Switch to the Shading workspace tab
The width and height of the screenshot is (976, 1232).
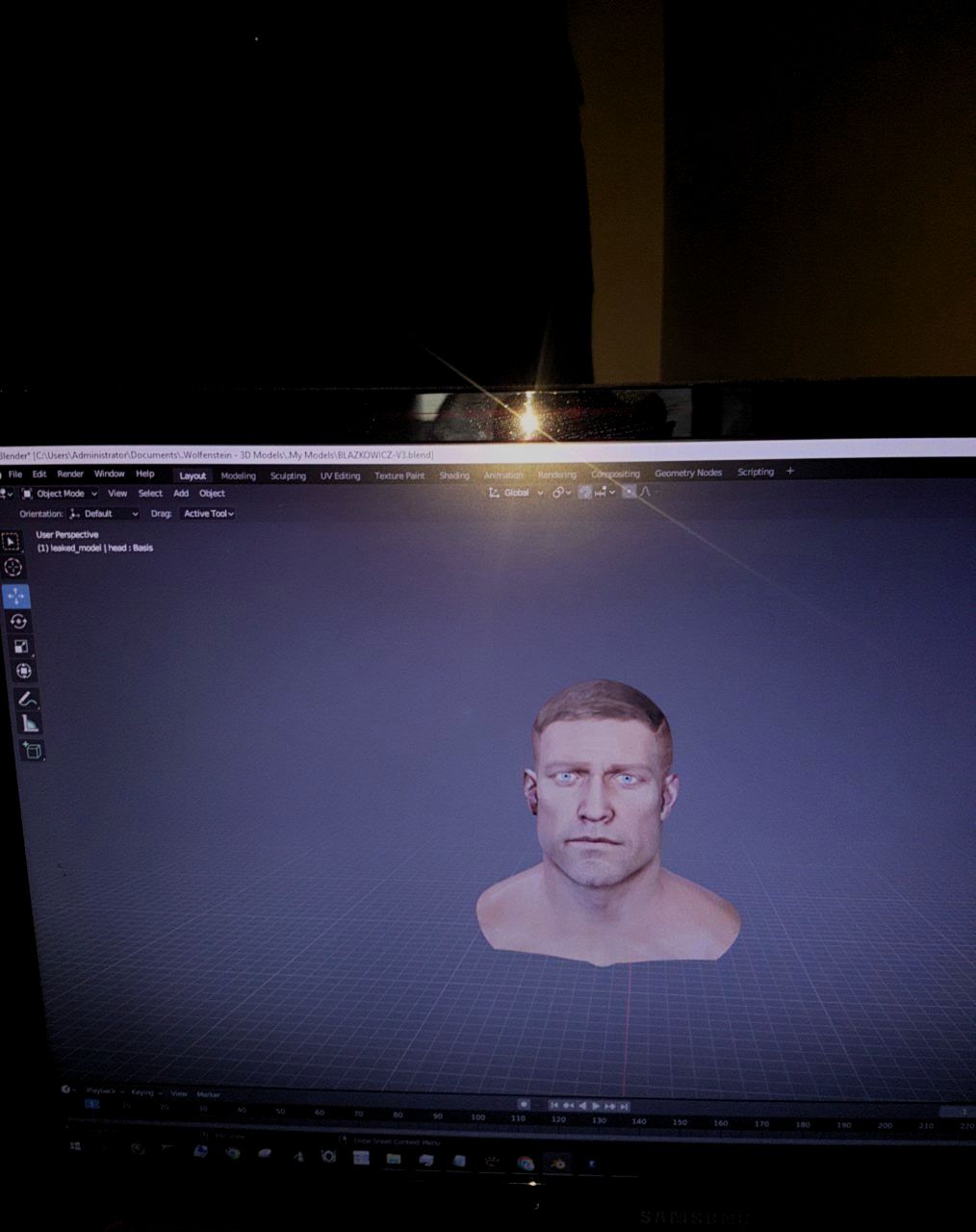[454, 475]
